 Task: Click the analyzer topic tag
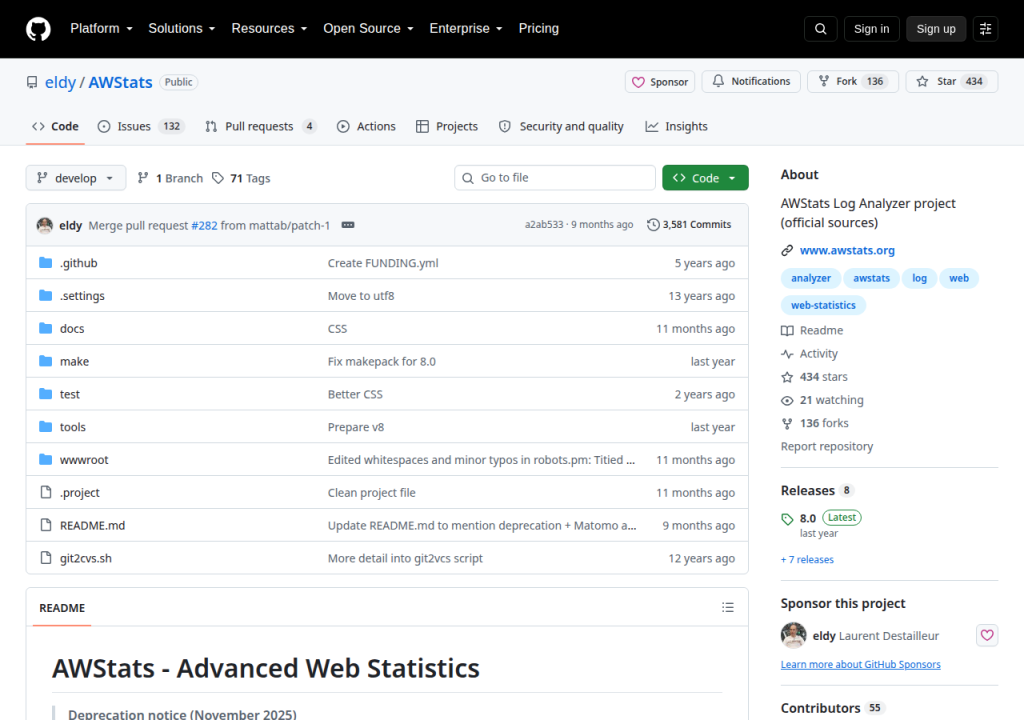point(810,278)
